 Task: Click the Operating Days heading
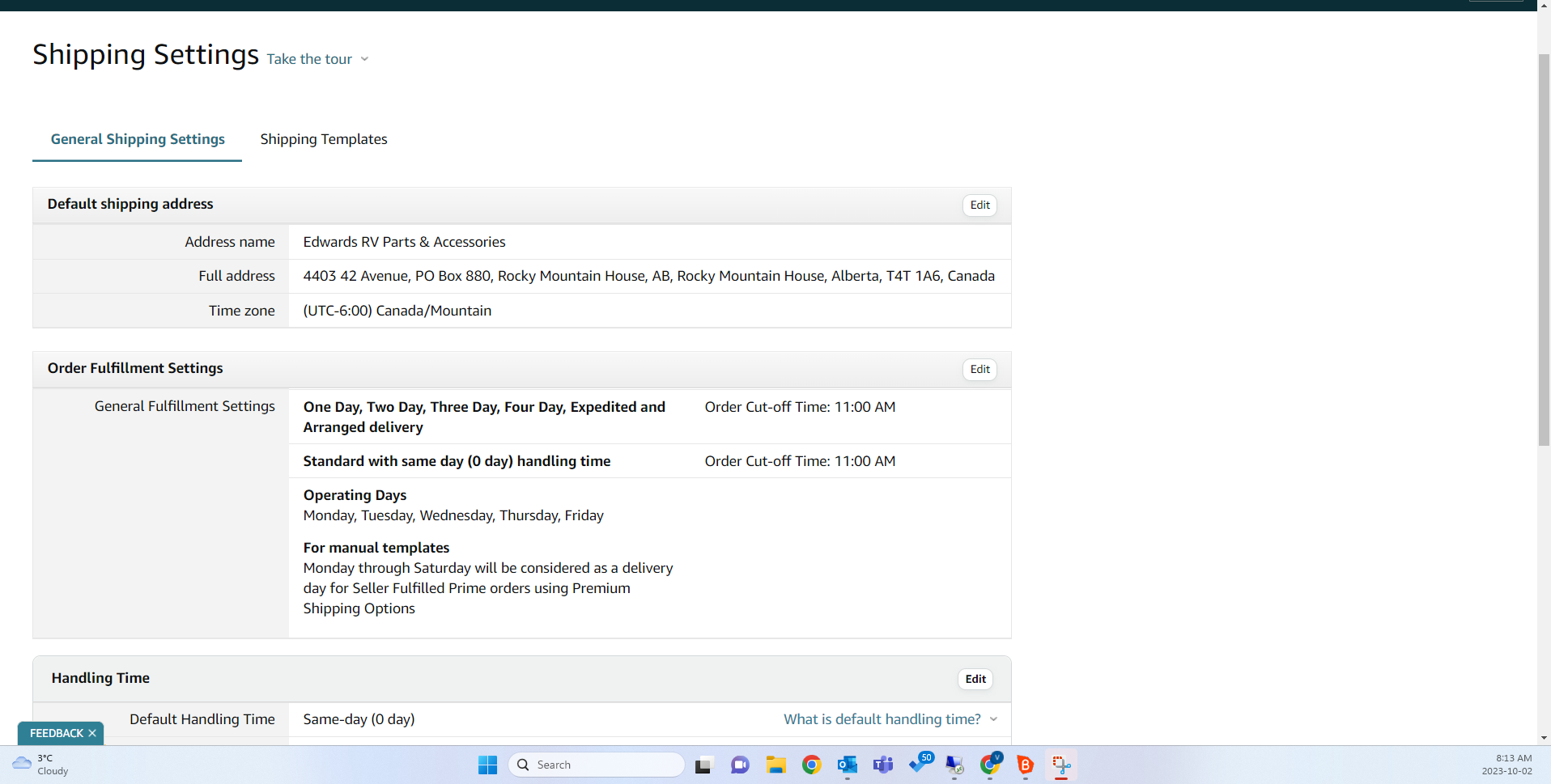coord(355,495)
